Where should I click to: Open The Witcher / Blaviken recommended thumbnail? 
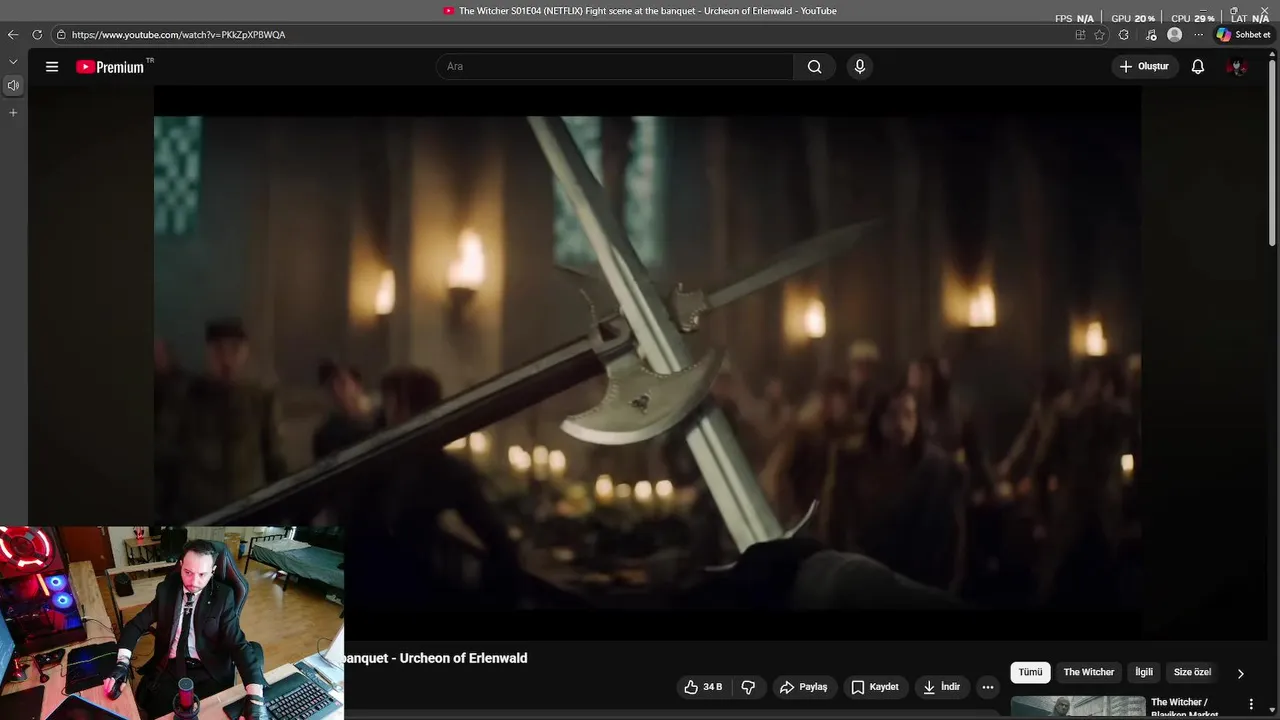[x=1078, y=706]
